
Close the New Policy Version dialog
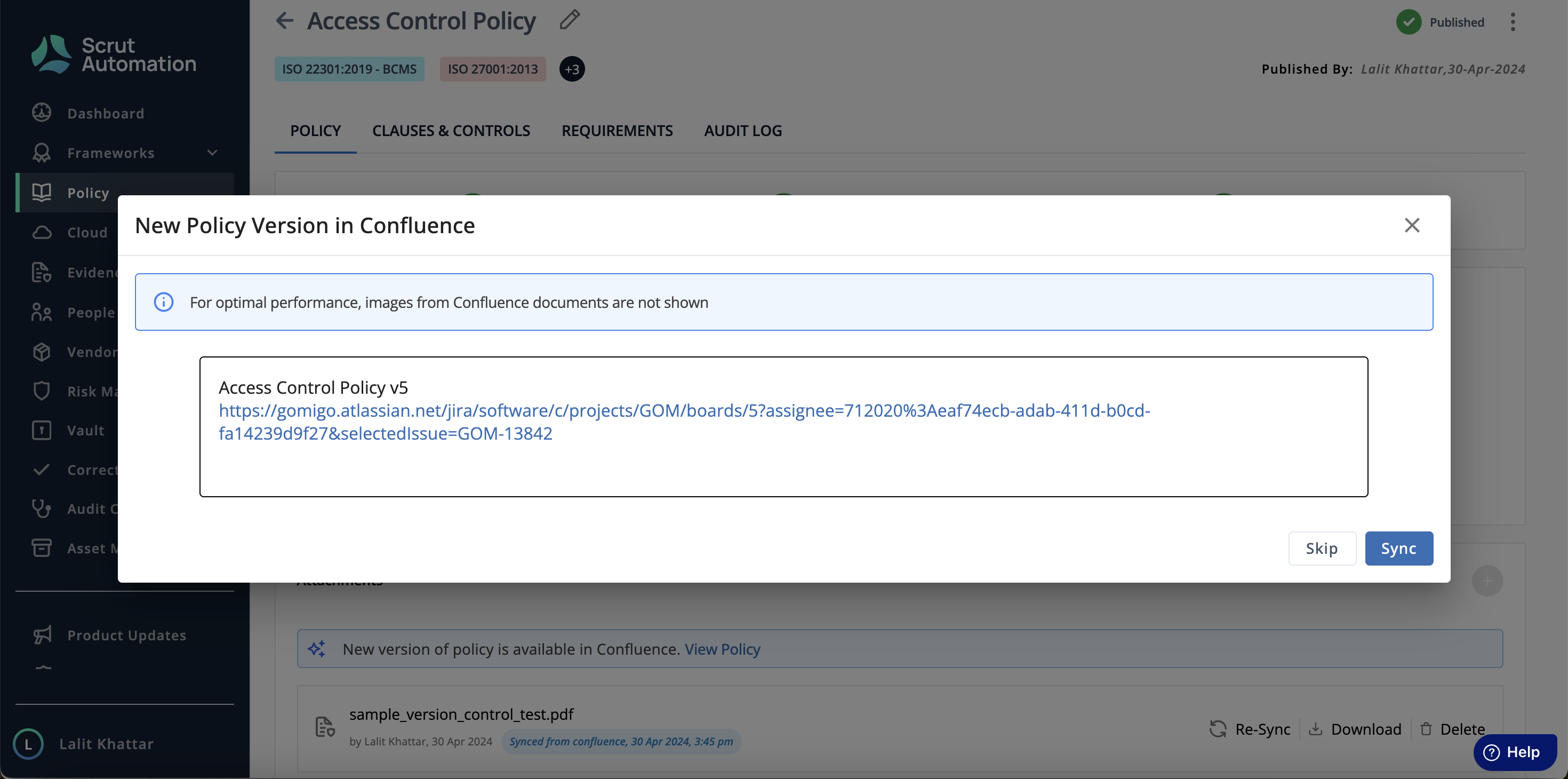1412,225
